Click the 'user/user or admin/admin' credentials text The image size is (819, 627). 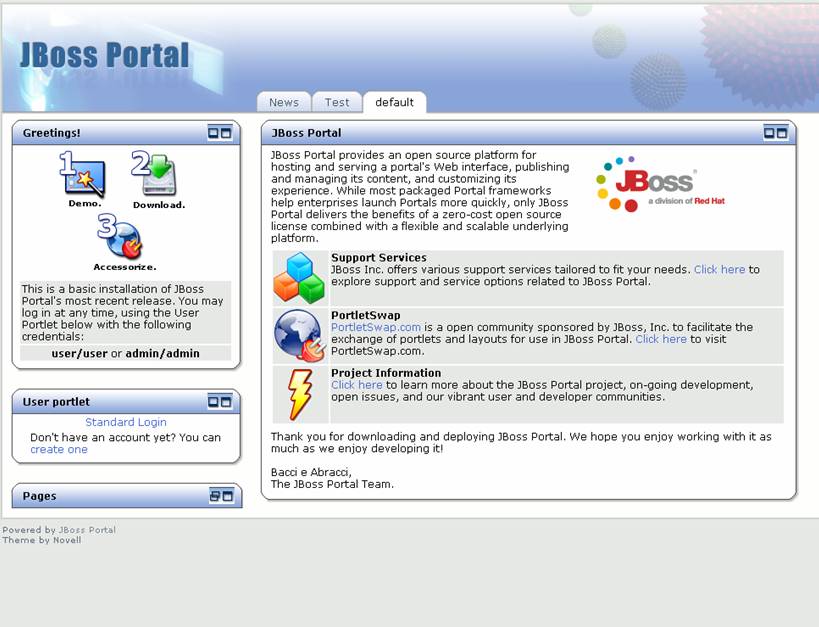(x=125, y=353)
